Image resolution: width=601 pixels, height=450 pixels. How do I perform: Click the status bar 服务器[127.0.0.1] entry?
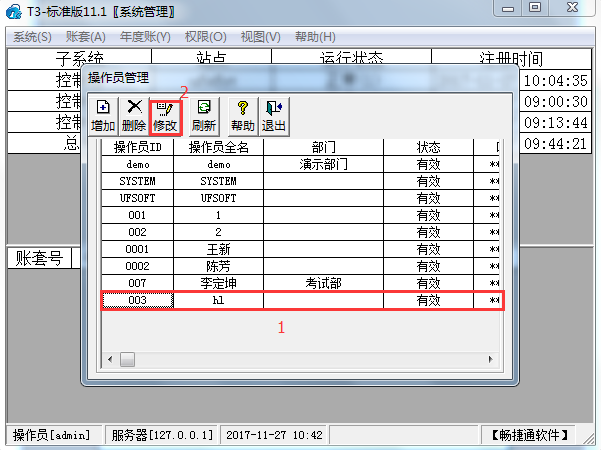pyautogui.click(x=162, y=435)
